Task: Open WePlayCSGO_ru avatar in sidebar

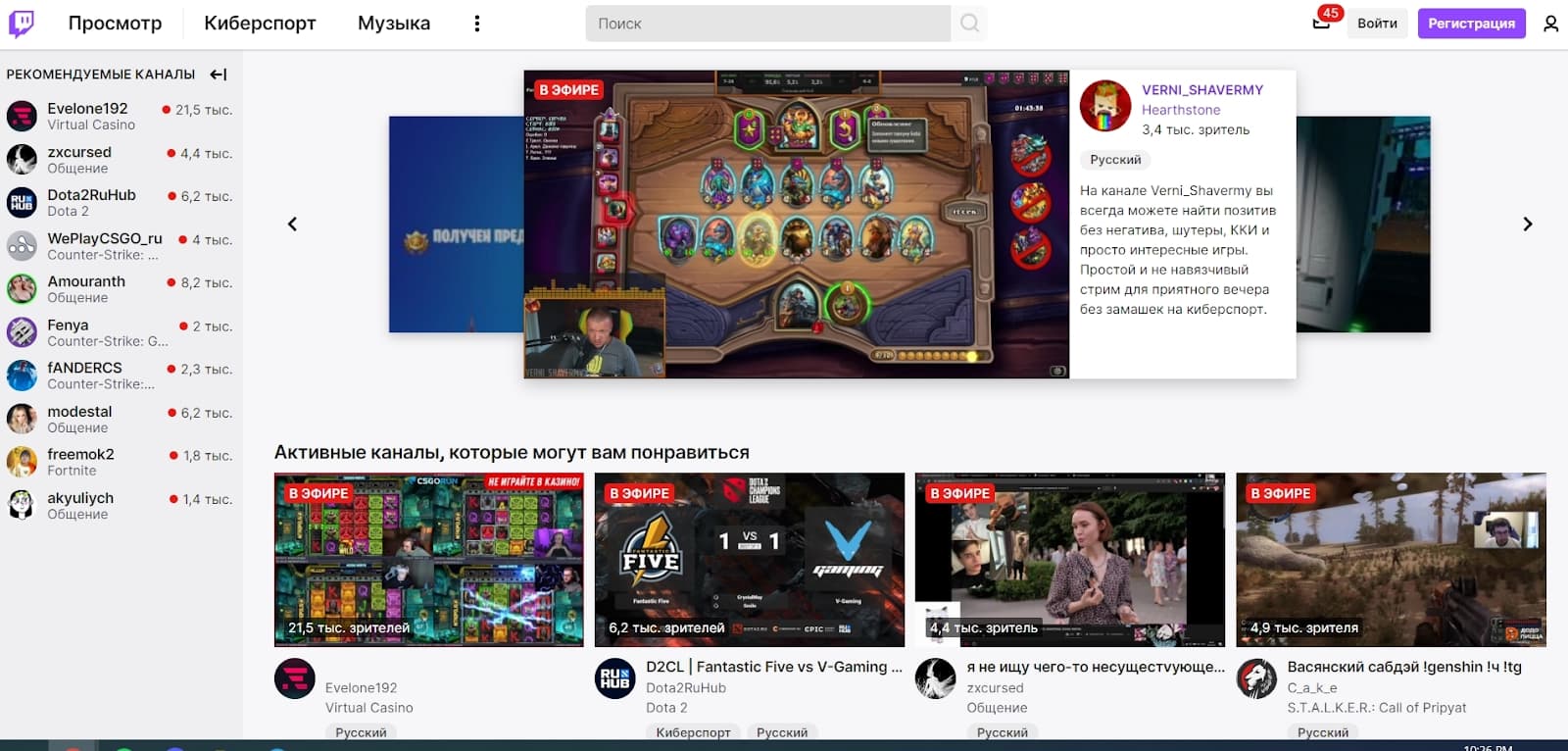Action: 22,245
